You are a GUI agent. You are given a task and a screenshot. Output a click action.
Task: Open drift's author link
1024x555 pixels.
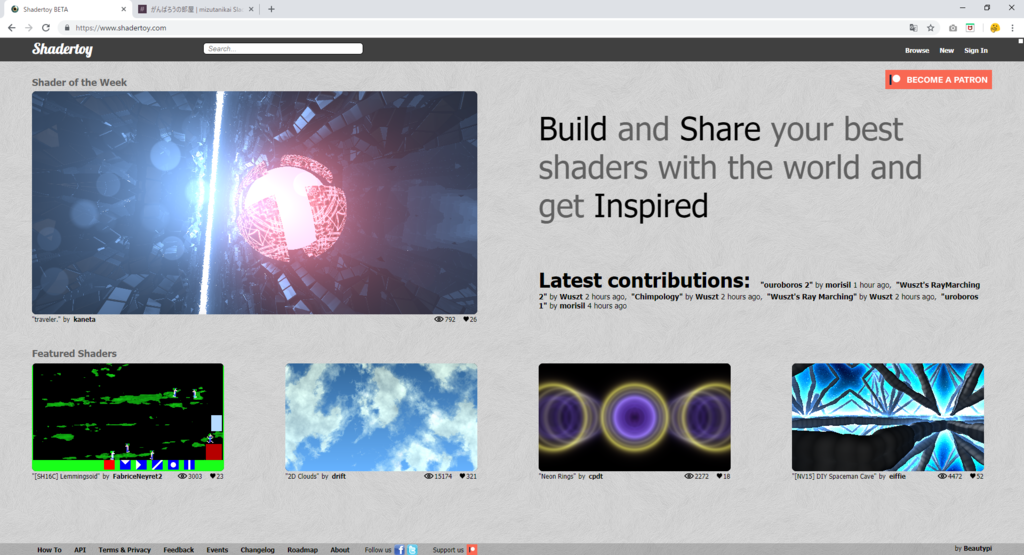click(338, 476)
